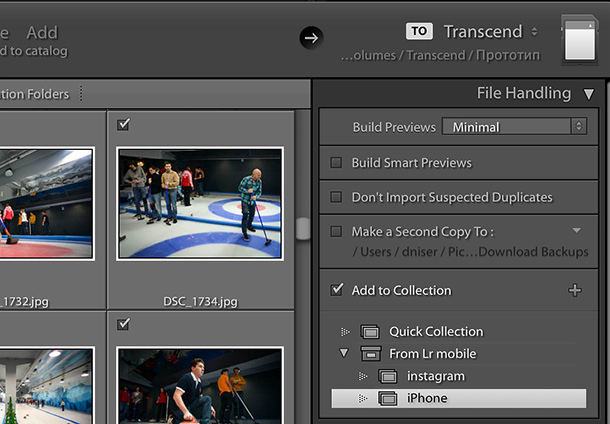Click the arrow icon between source and destination
610x424 pixels.
pyautogui.click(x=311, y=38)
